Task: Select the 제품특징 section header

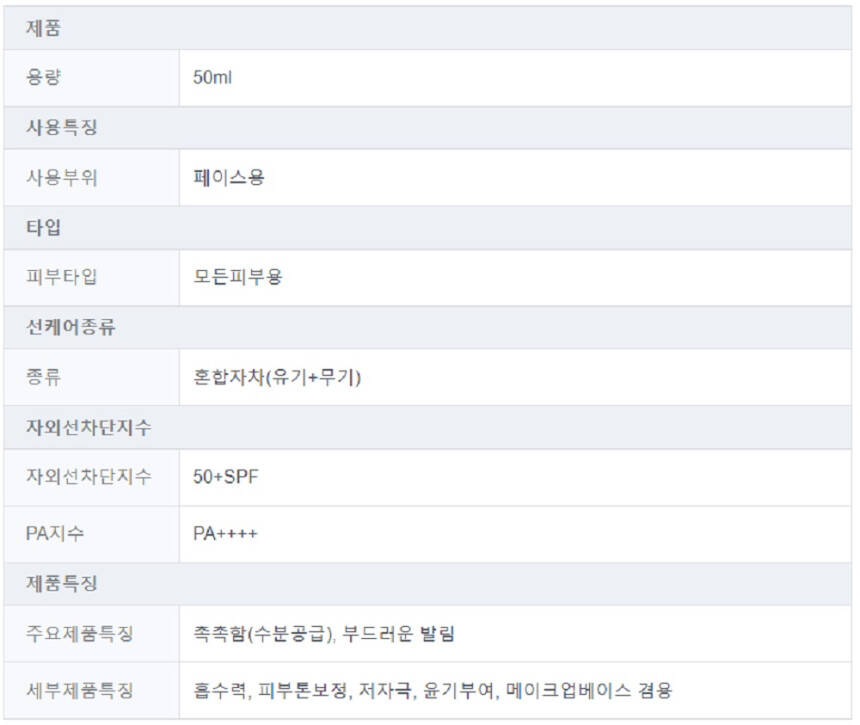Action: [61, 583]
